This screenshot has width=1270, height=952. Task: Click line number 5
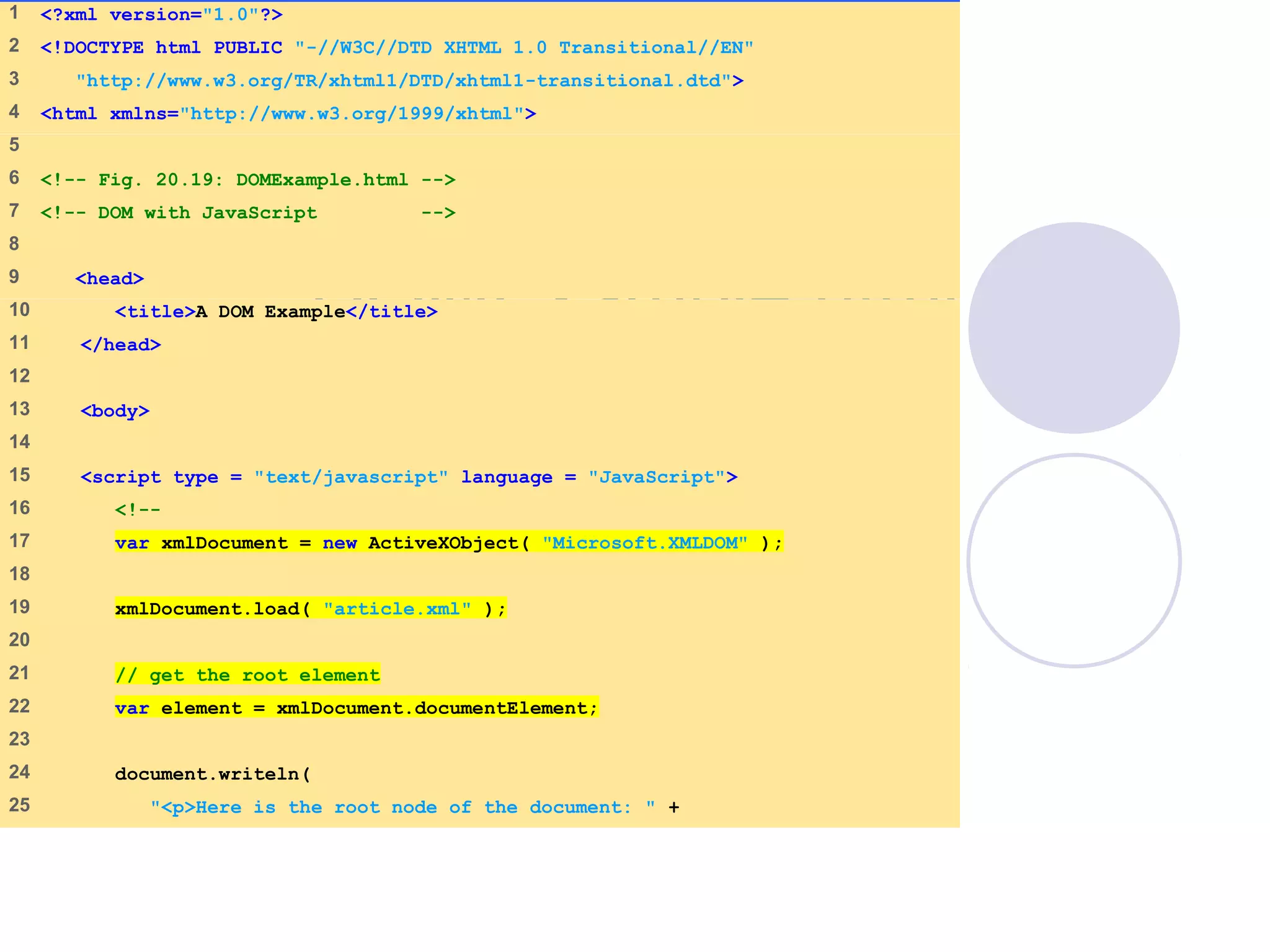coord(14,145)
